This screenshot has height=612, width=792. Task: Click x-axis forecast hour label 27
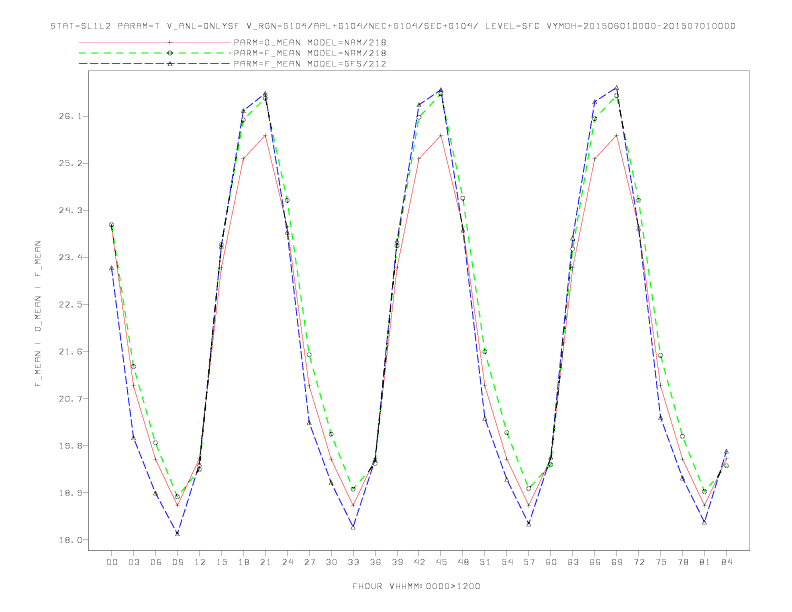click(309, 562)
